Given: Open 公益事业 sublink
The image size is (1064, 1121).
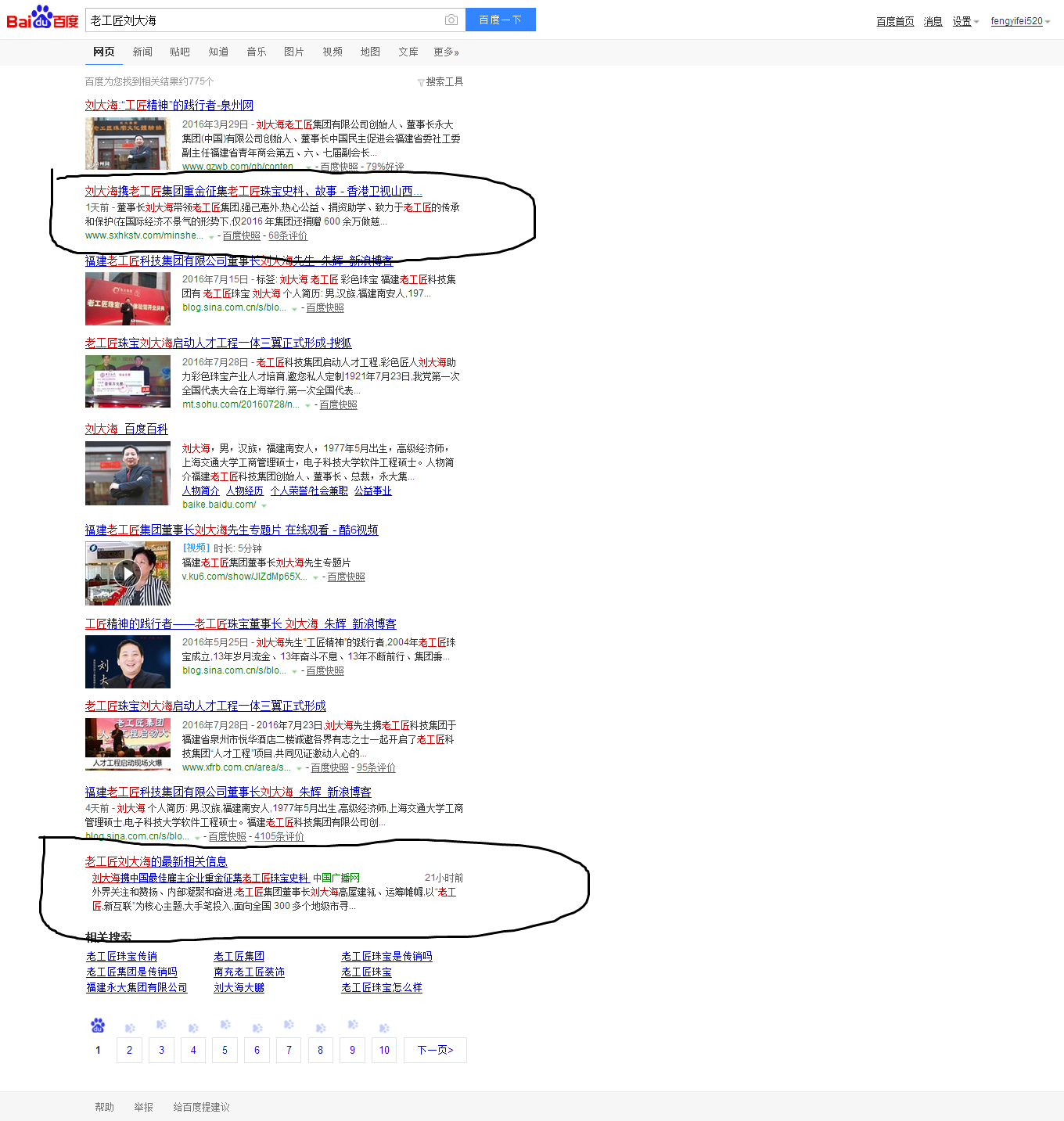Looking at the screenshot, I should tap(373, 490).
